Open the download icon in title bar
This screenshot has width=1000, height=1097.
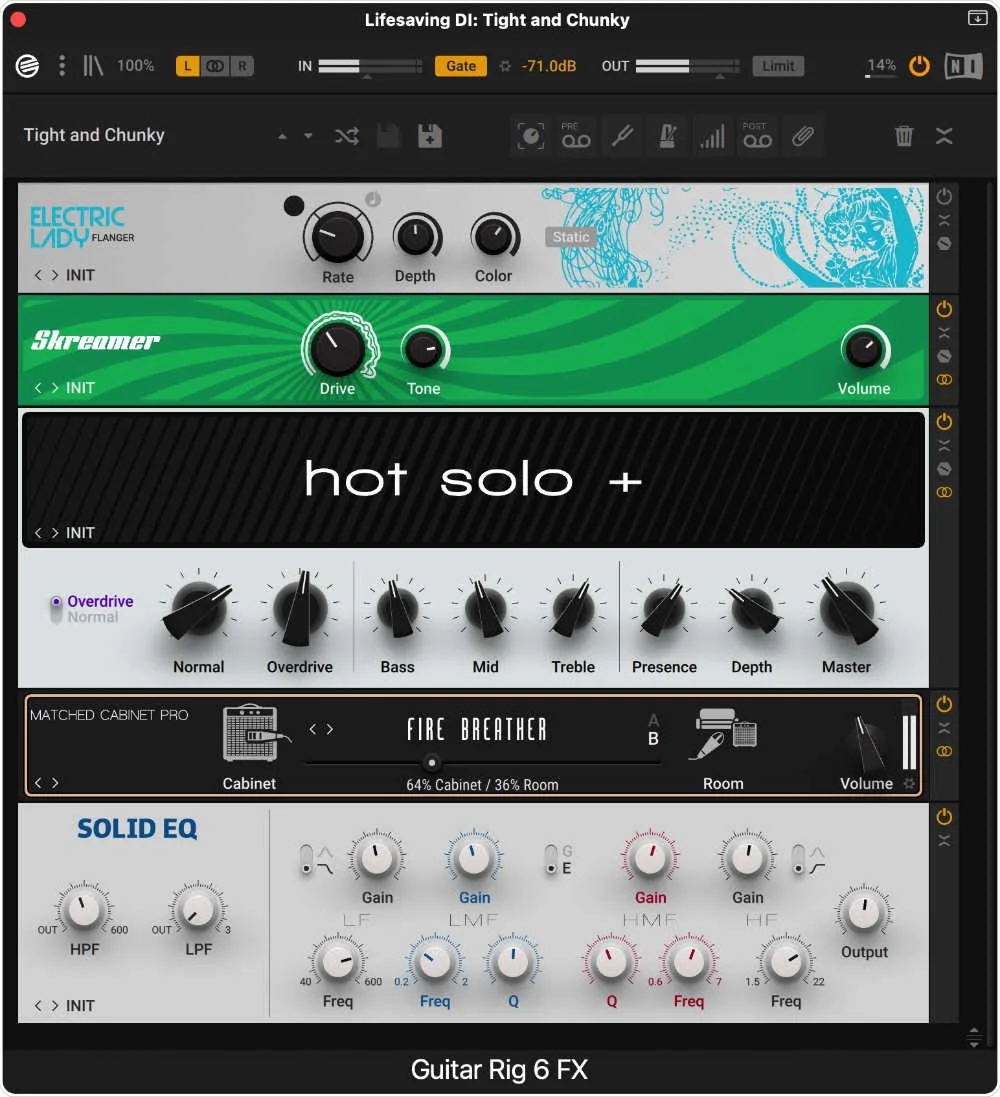pos(978,18)
